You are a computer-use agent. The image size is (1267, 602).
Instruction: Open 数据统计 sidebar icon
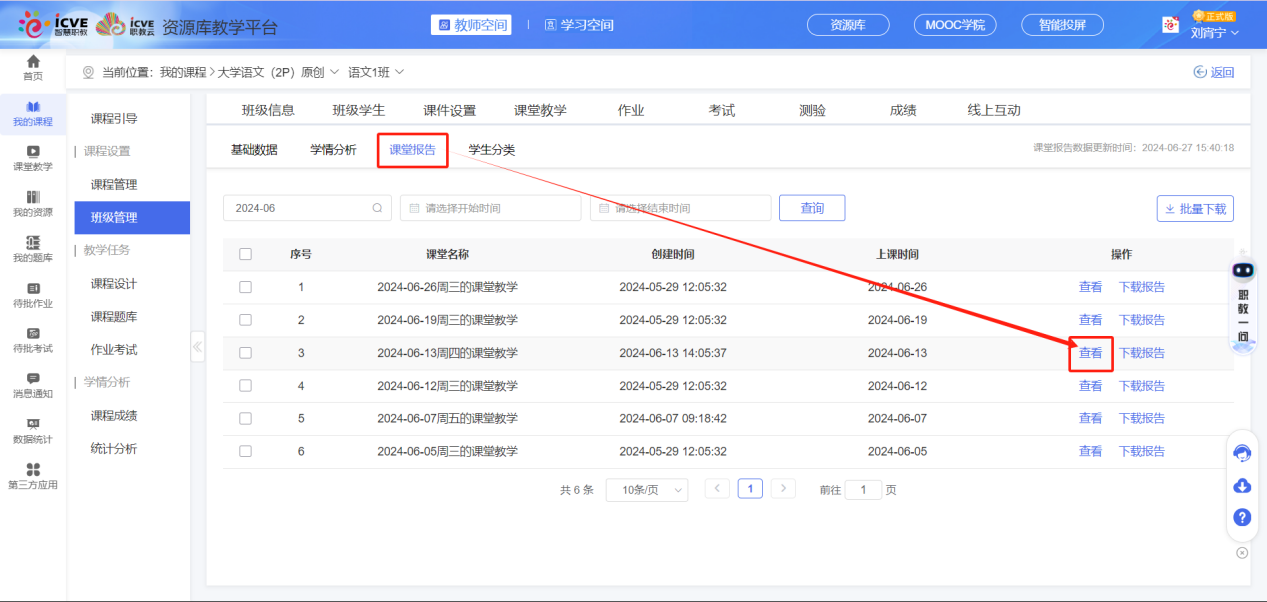tap(33, 430)
